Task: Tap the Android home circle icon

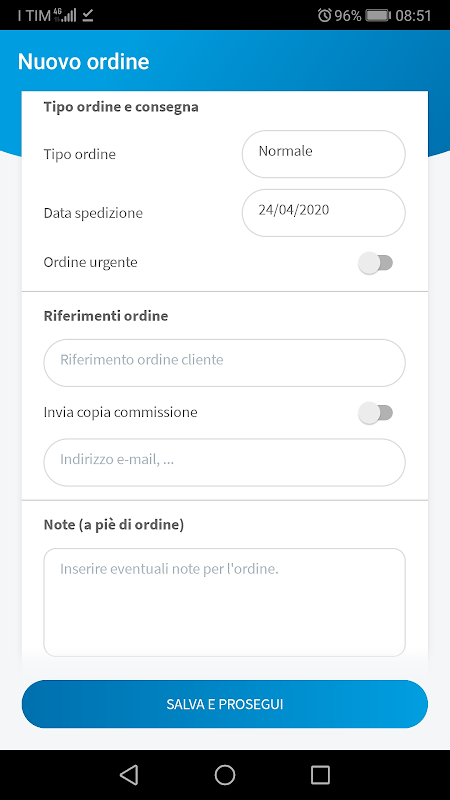Action: point(225,774)
